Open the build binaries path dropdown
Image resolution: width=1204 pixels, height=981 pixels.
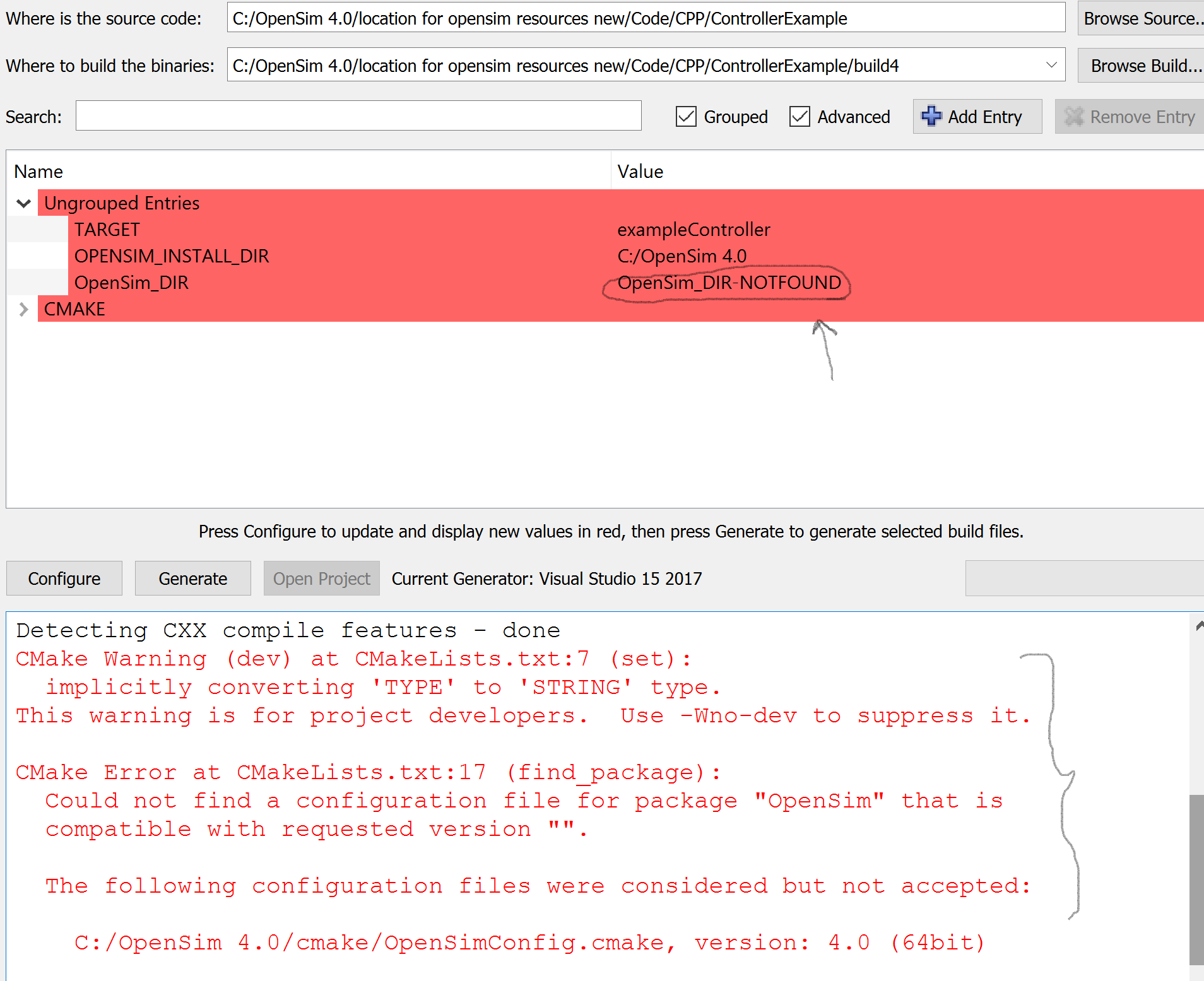pyautogui.click(x=1051, y=65)
